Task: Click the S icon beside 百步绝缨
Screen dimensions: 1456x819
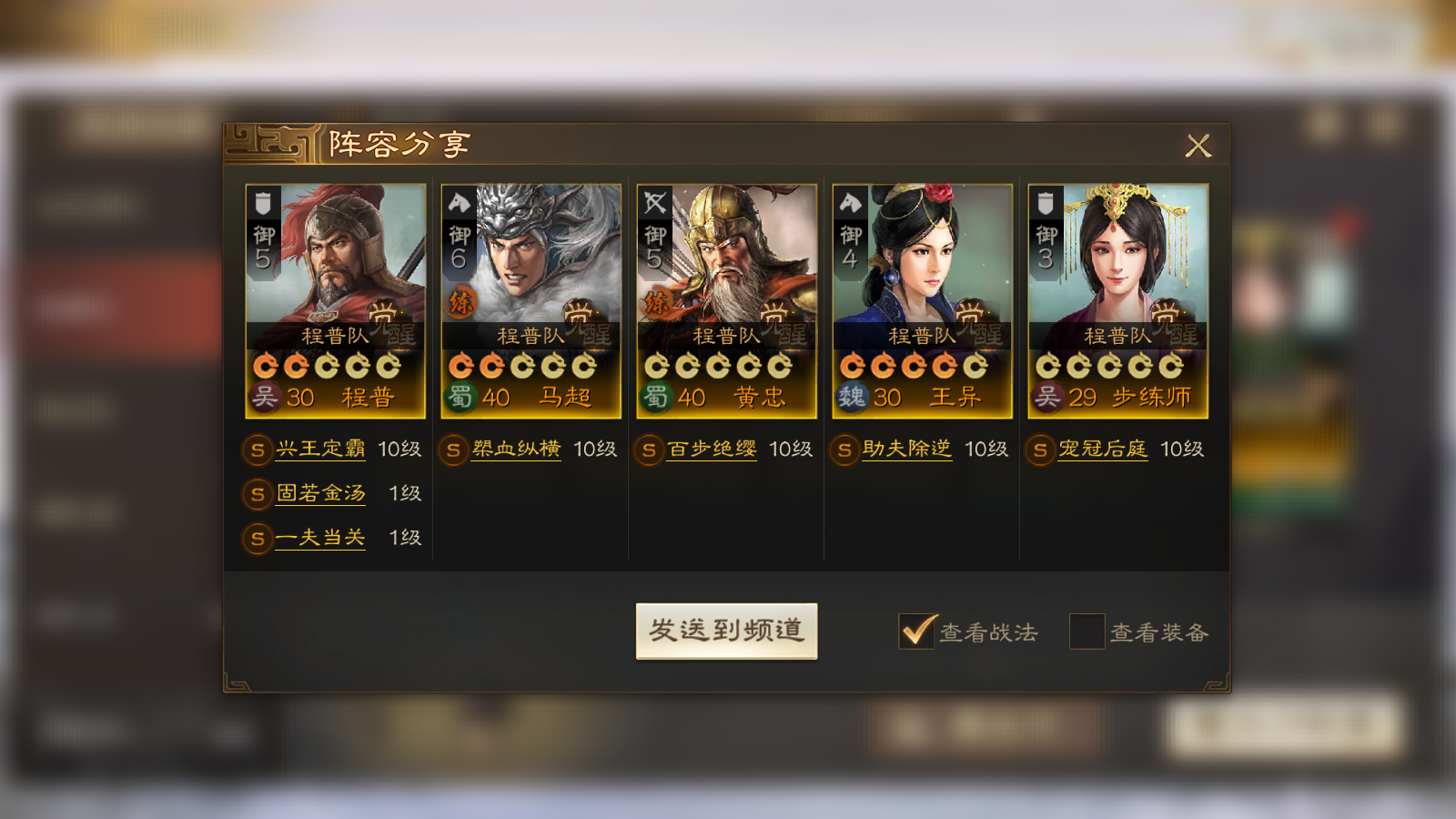Action: coord(649,450)
